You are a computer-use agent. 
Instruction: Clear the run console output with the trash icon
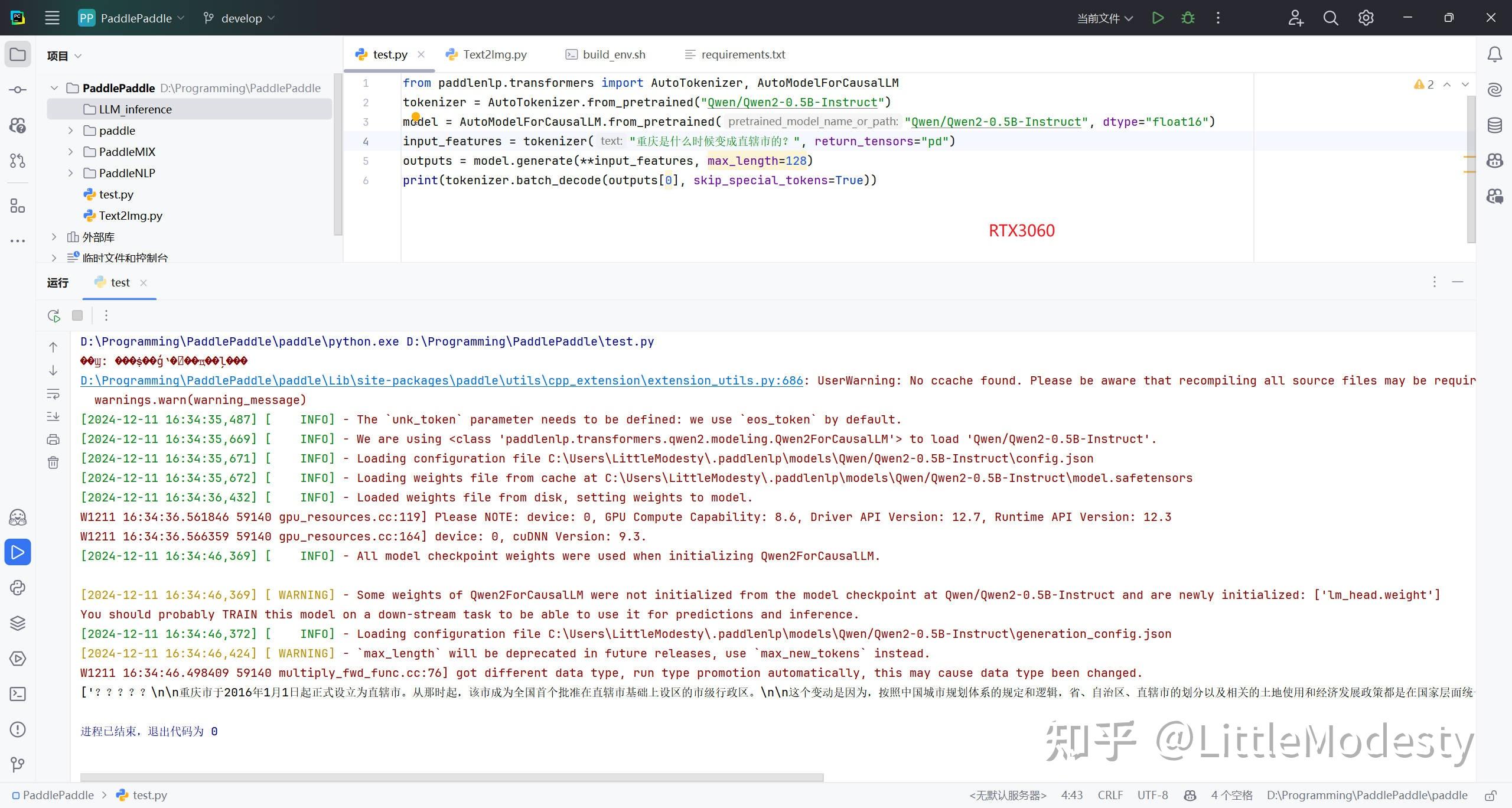pyautogui.click(x=53, y=462)
